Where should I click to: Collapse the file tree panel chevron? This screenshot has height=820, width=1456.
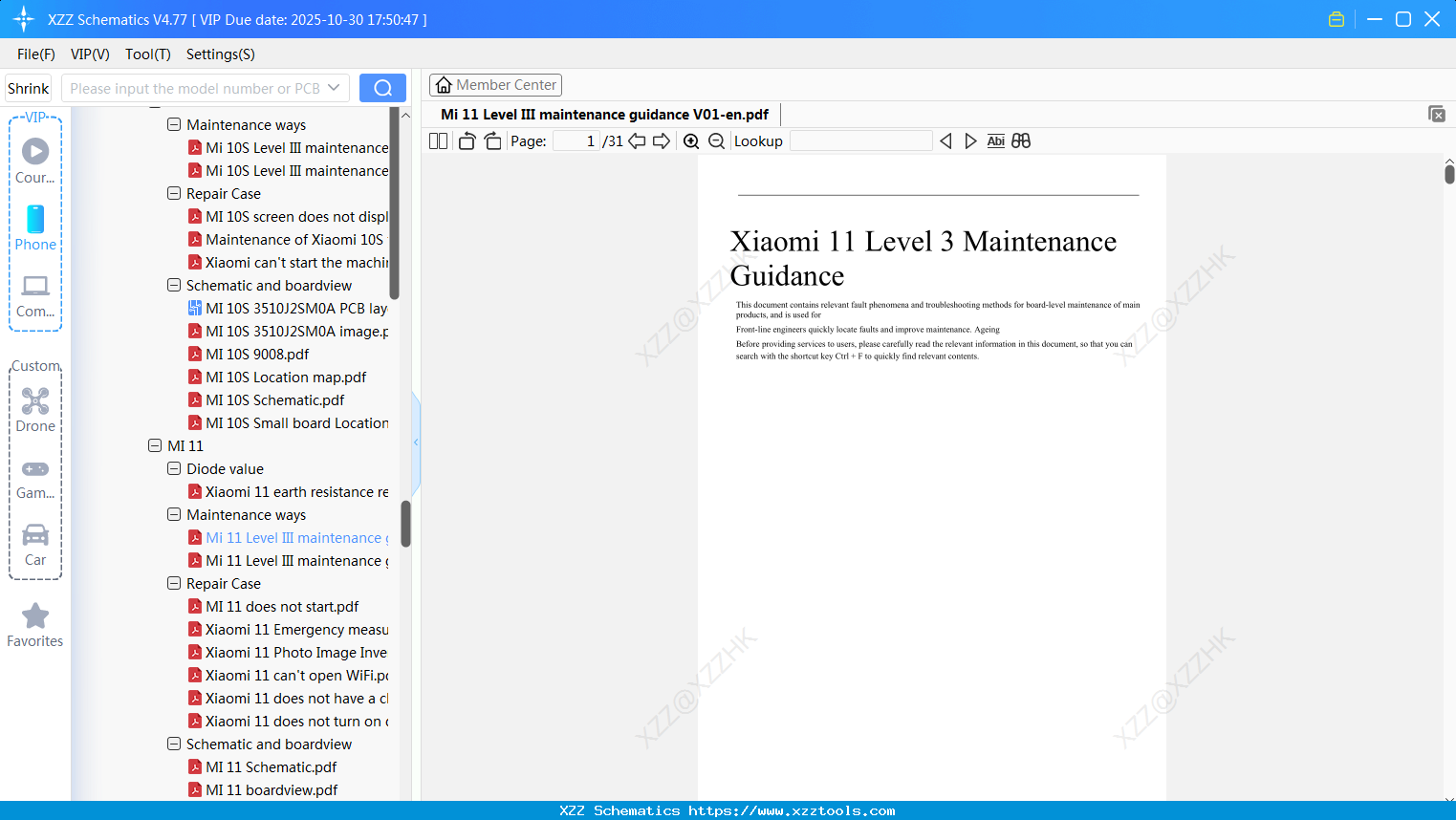415,442
